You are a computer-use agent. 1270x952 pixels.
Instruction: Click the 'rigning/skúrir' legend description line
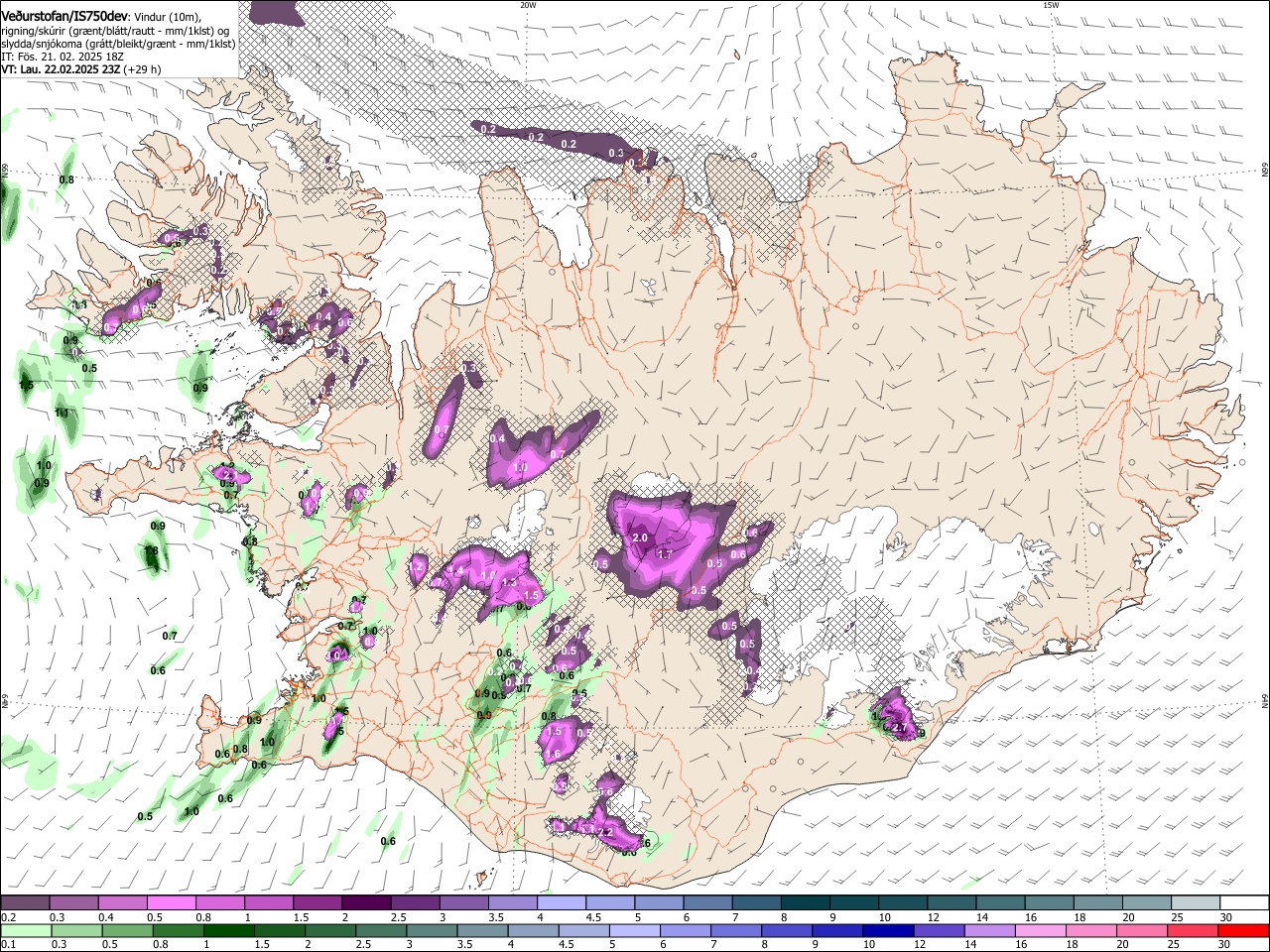point(117,31)
